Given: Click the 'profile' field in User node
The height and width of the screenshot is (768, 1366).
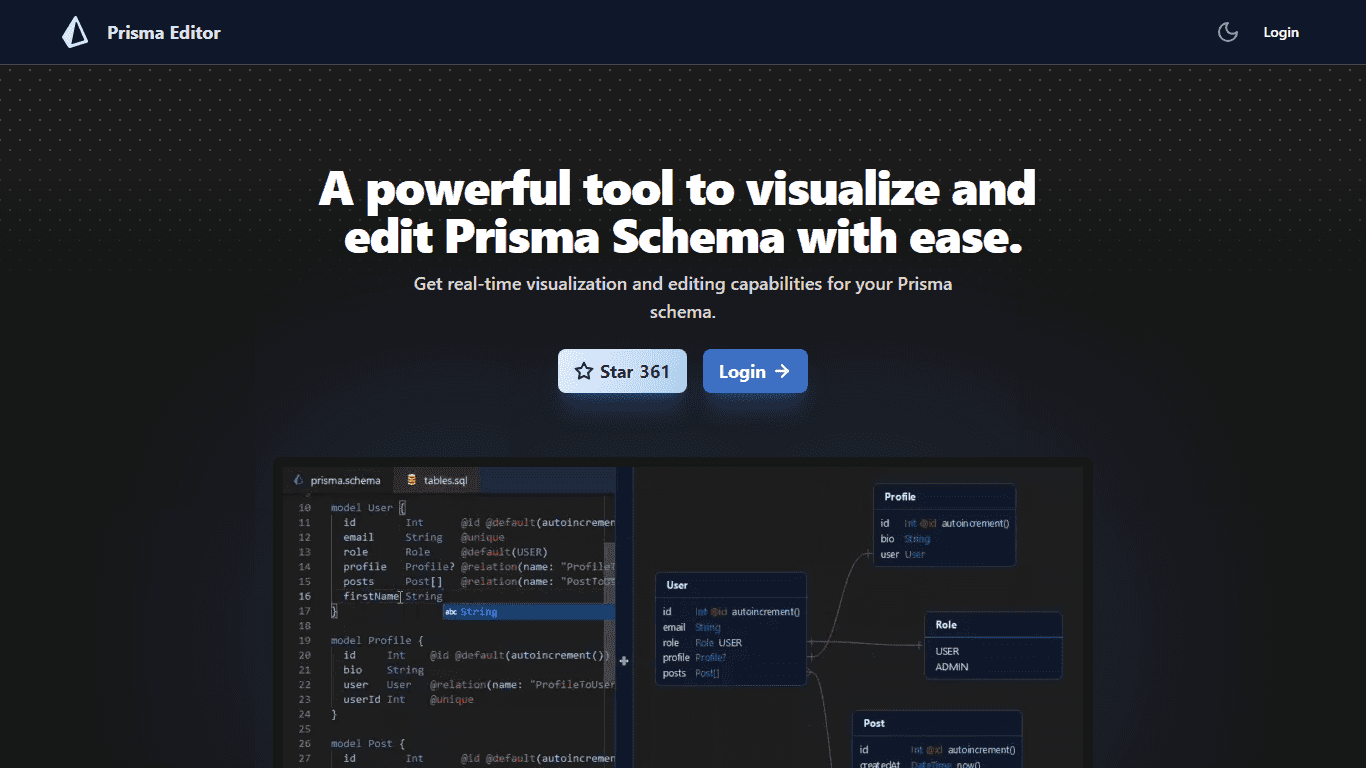Looking at the screenshot, I should (676, 657).
